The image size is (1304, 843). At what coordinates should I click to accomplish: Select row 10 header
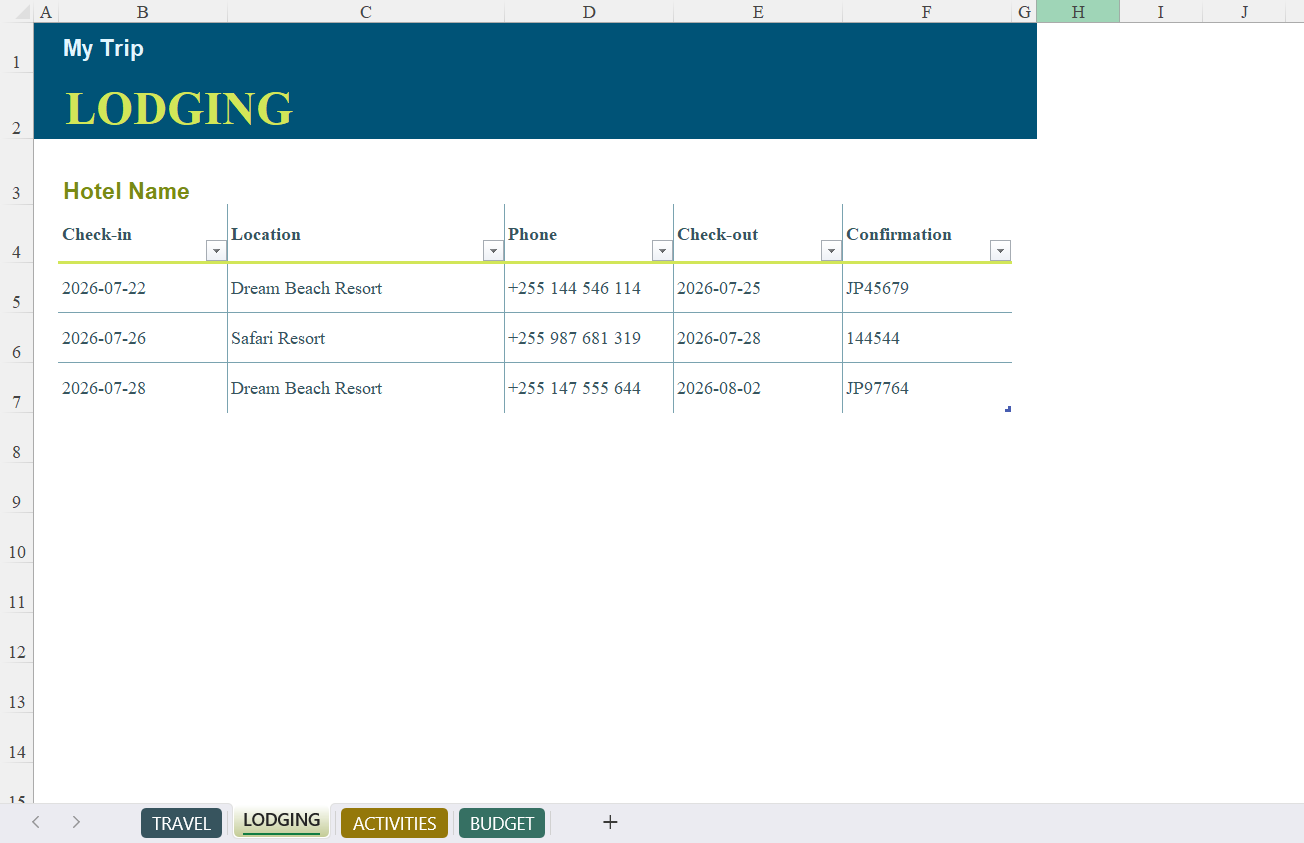pyautogui.click(x=16, y=538)
